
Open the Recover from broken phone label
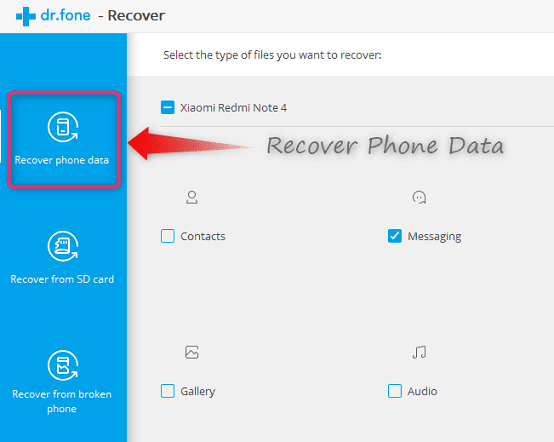coord(62,401)
